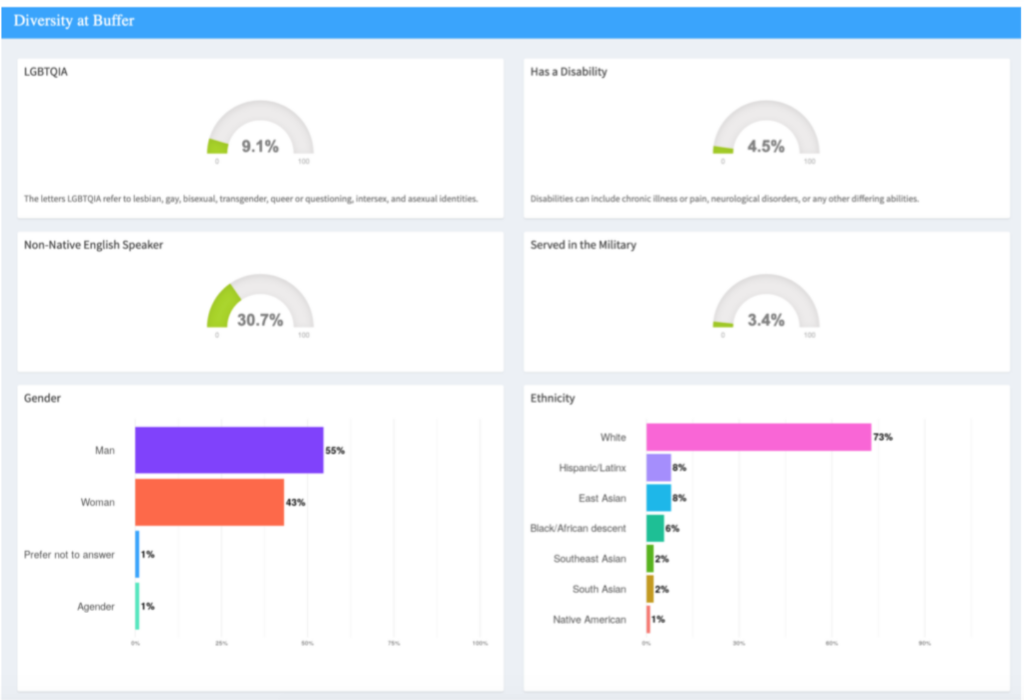Click the 55% value label
The width and height of the screenshot is (1024, 700).
[335, 451]
